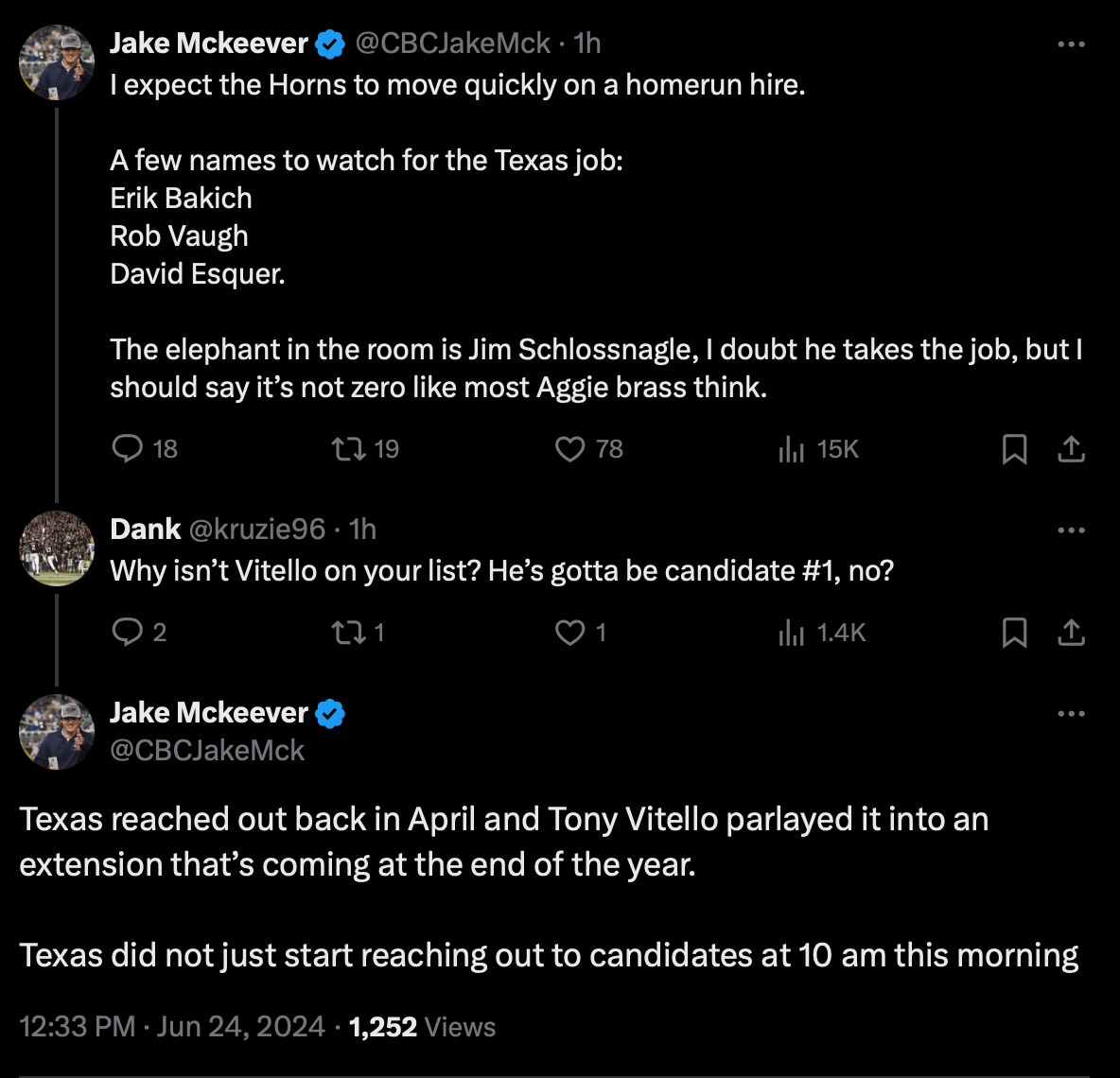
Task: Reply to the first Jake Mckeever tweet
Action: pos(127,448)
